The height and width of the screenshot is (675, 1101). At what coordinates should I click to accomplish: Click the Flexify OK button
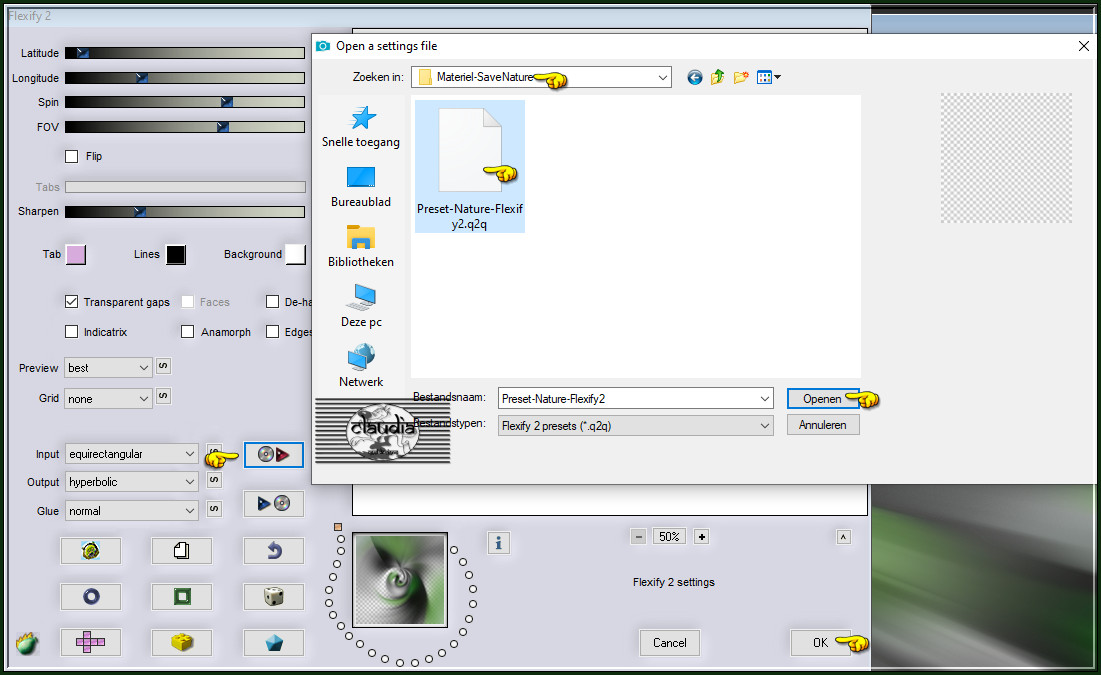(x=820, y=643)
